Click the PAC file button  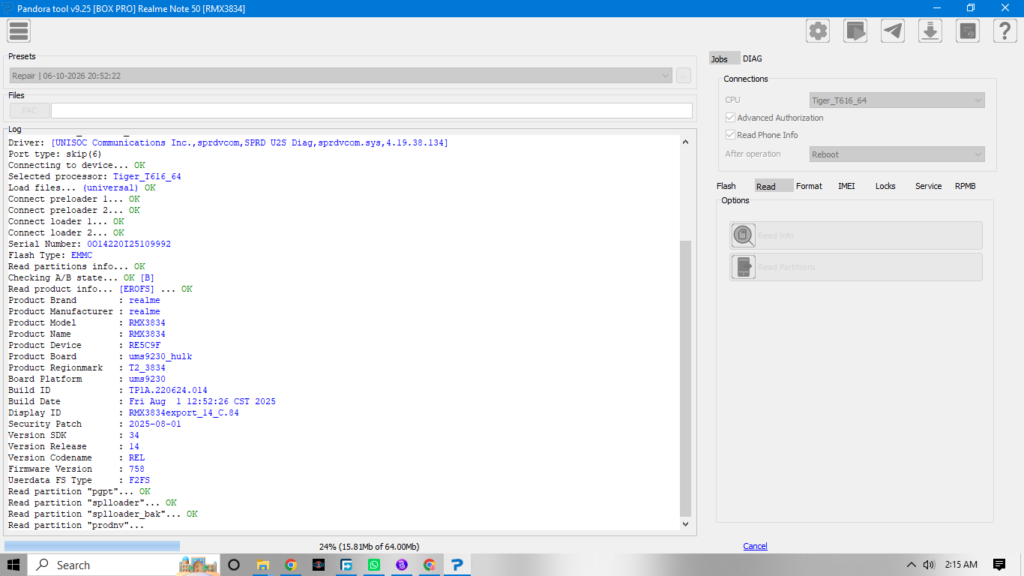pos(29,110)
